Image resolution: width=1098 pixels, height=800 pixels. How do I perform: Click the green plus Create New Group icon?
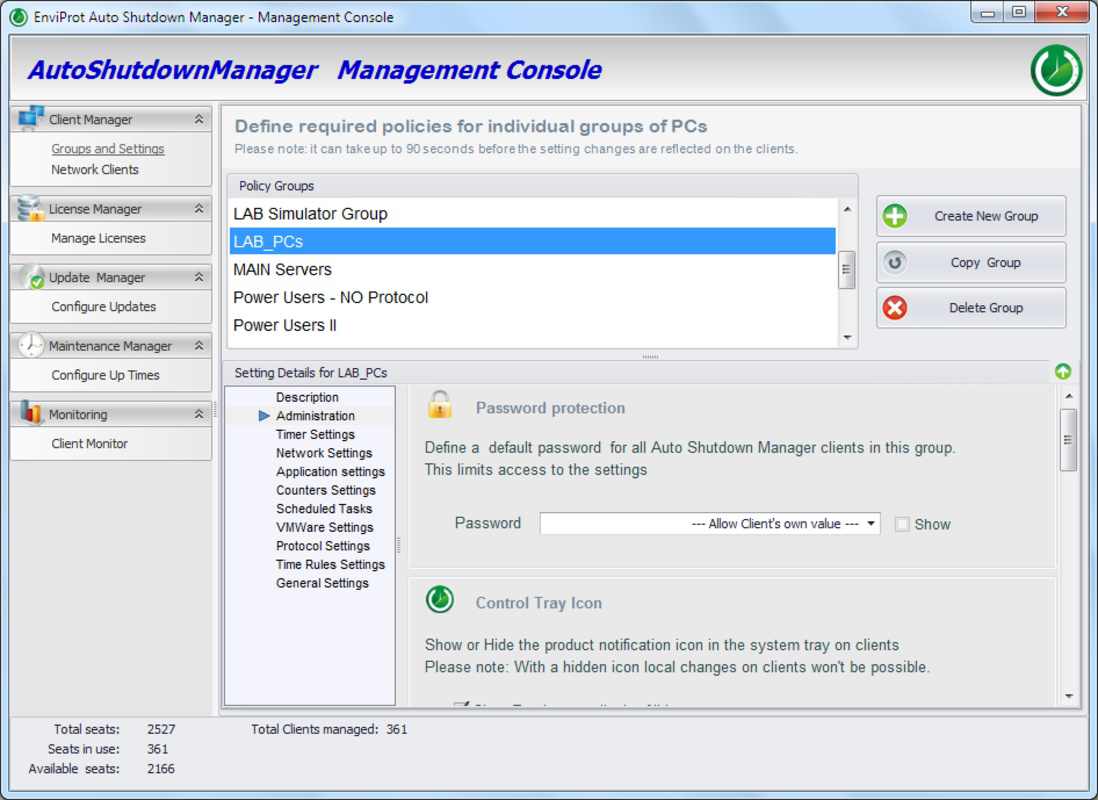pyautogui.click(x=894, y=216)
